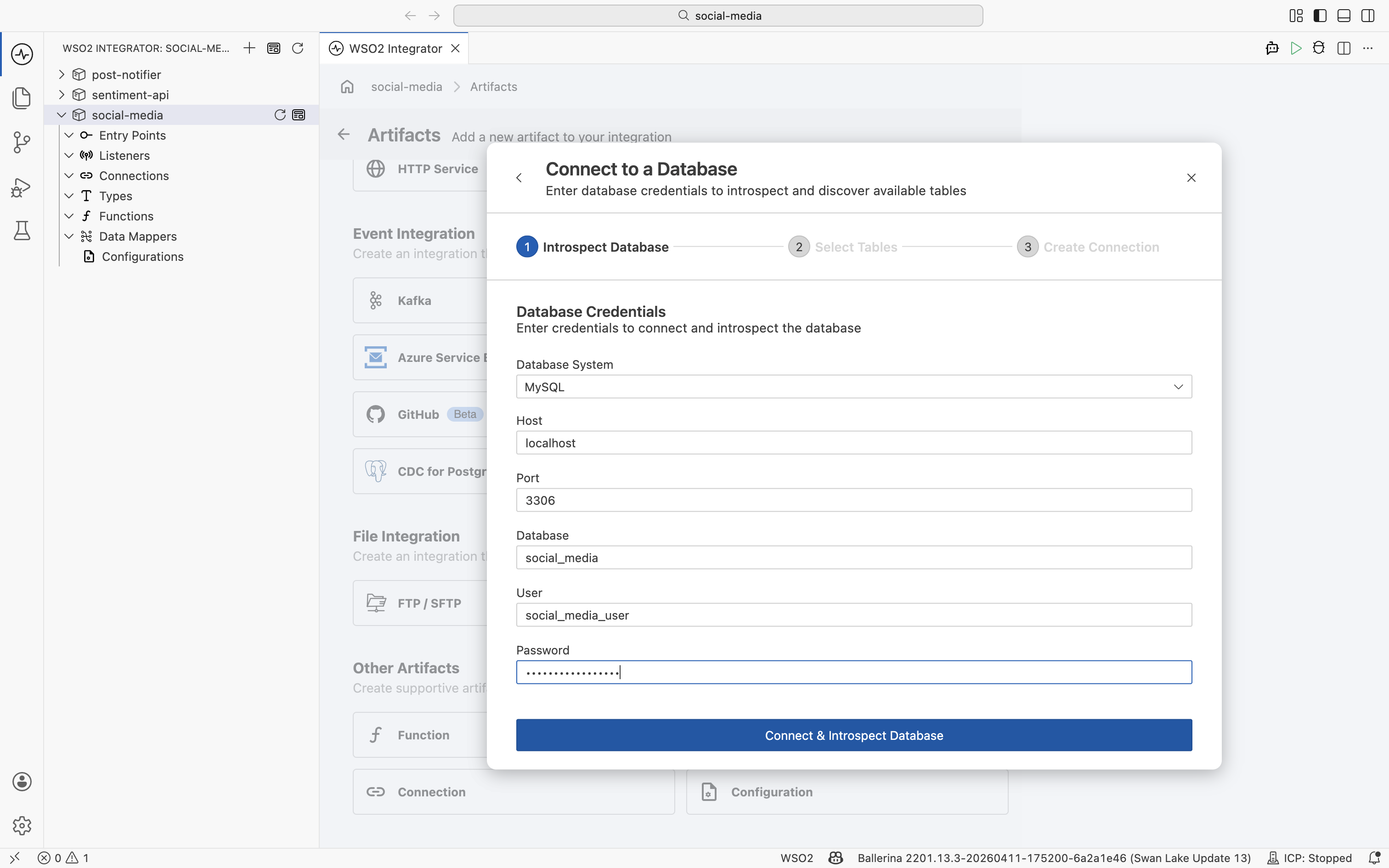Screen dimensions: 1389x868
Task: Collapse the social-media project
Action: [62, 115]
